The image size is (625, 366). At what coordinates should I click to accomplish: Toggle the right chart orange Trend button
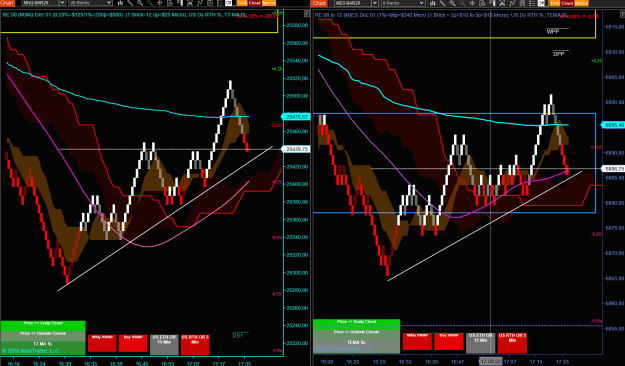tap(554, 3)
